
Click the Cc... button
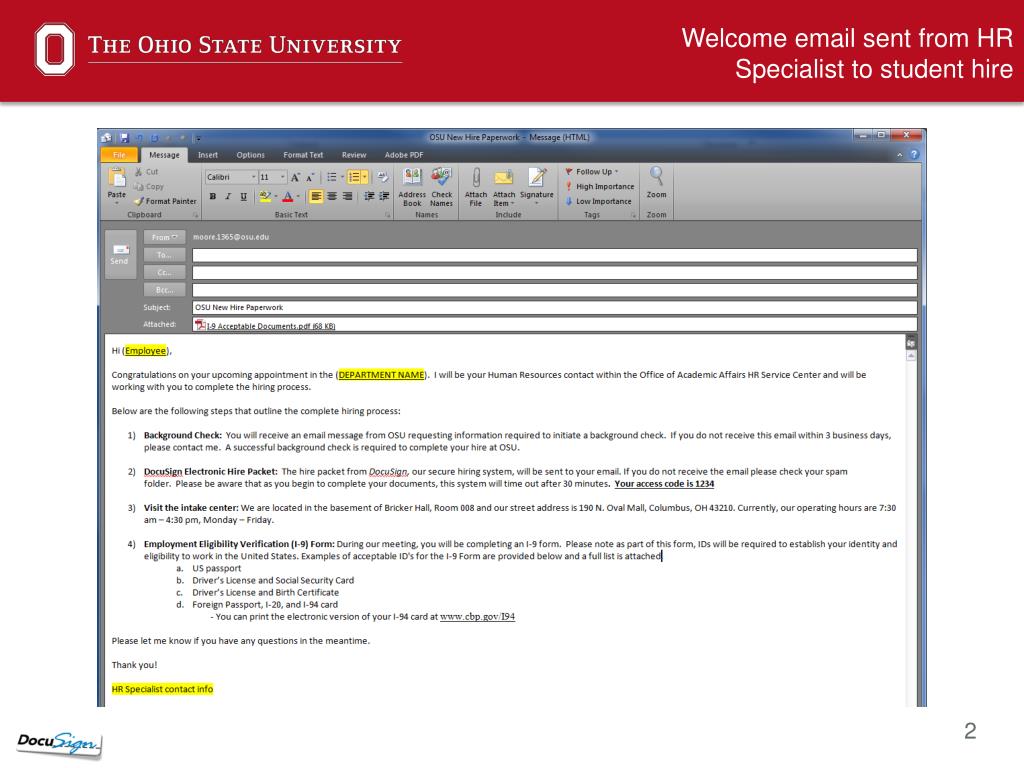(x=165, y=272)
